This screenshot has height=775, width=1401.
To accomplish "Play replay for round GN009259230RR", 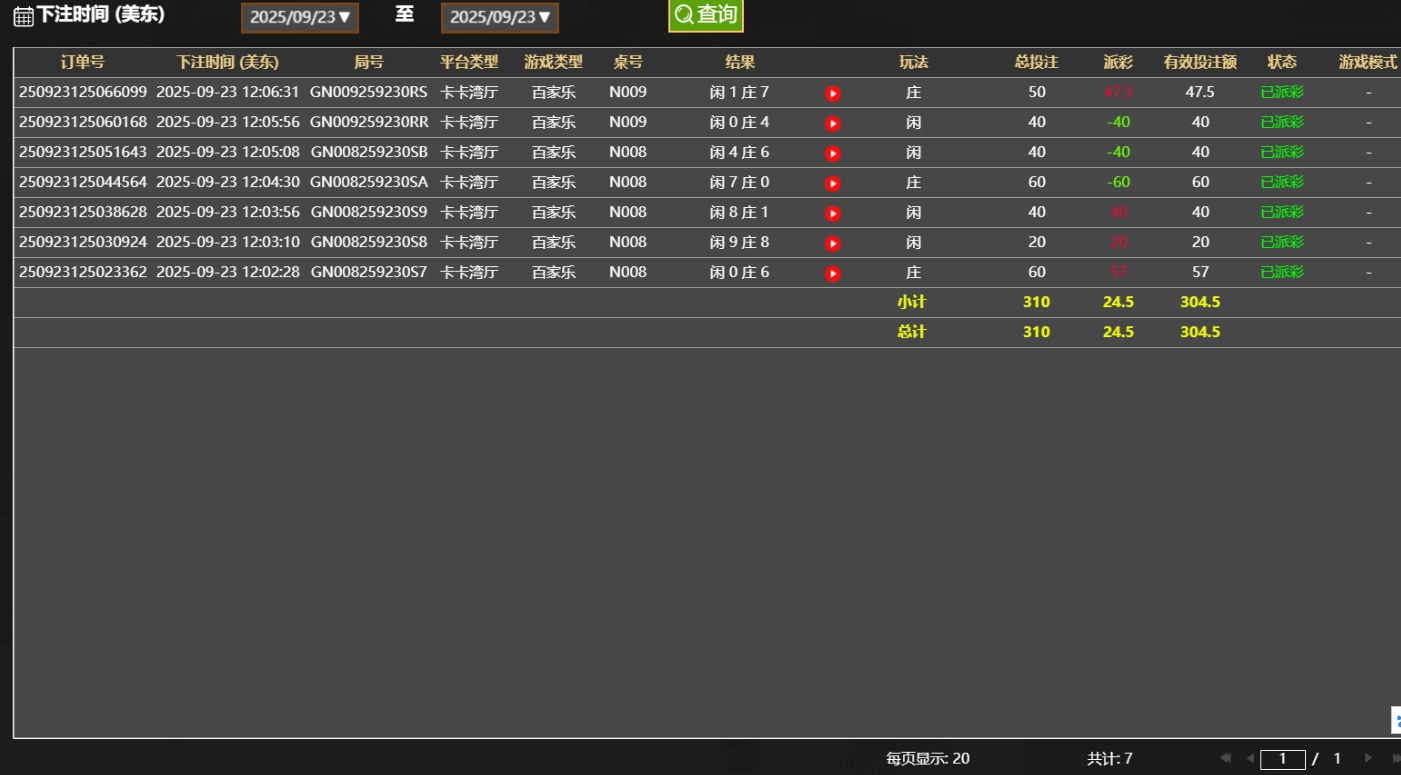I will 832,123.
